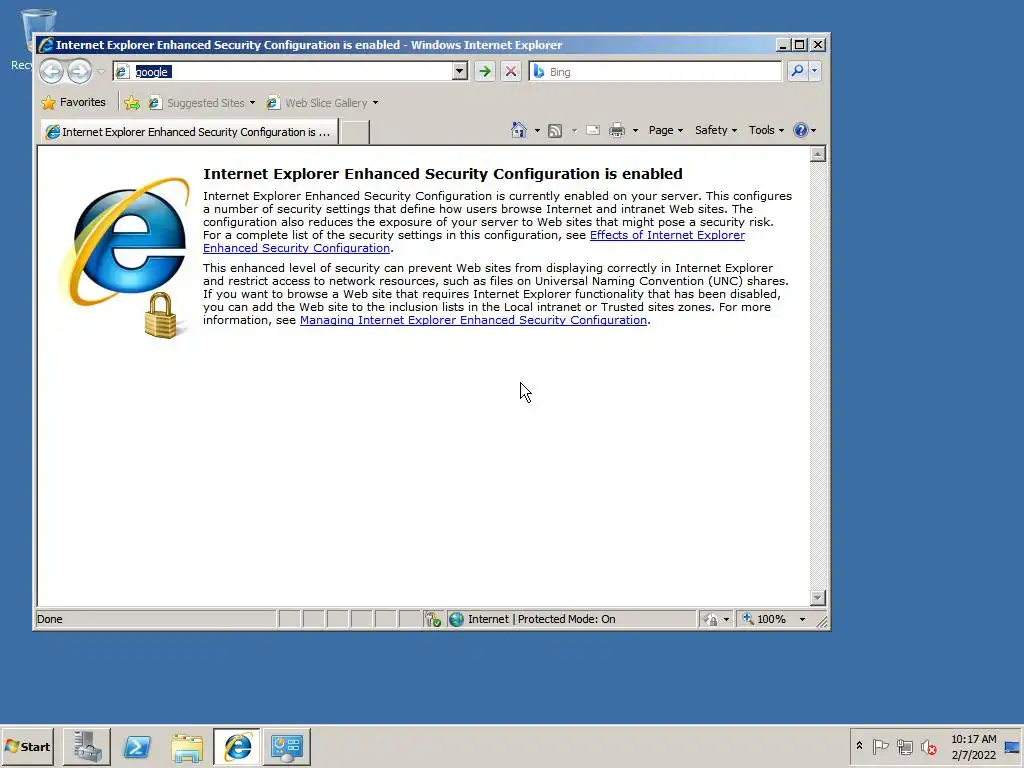Screen dimensions: 1024x768
Task: Select the Enhanced Security Configuration tab
Action: click(x=189, y=132)
